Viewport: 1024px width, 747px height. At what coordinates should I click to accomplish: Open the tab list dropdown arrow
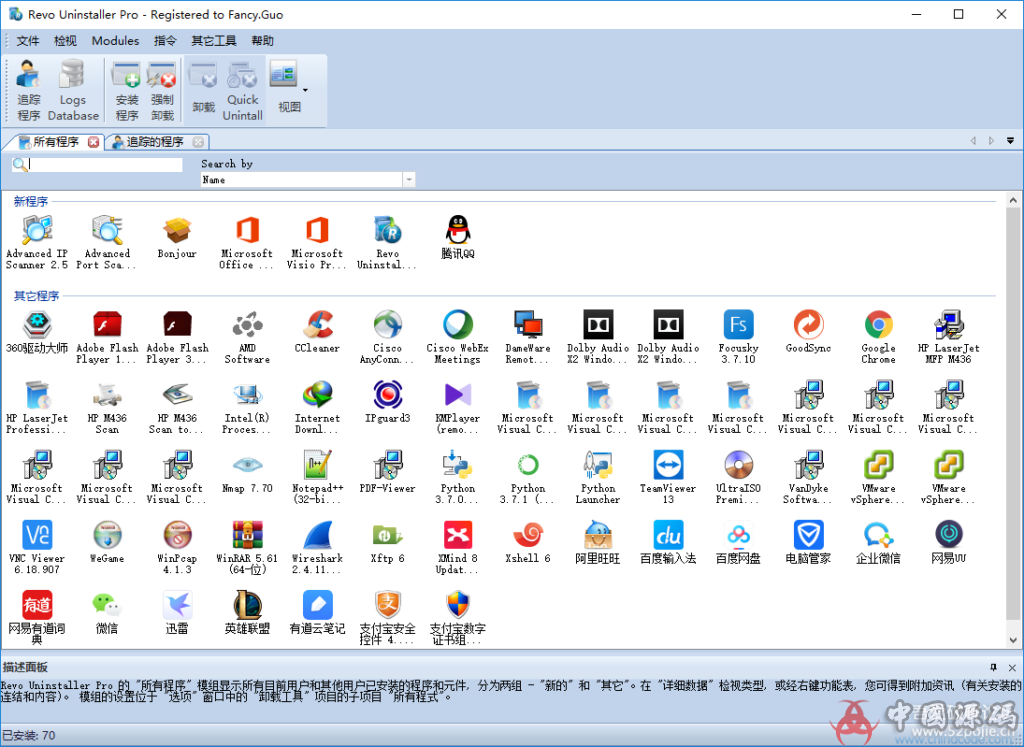click(1011, 140)
